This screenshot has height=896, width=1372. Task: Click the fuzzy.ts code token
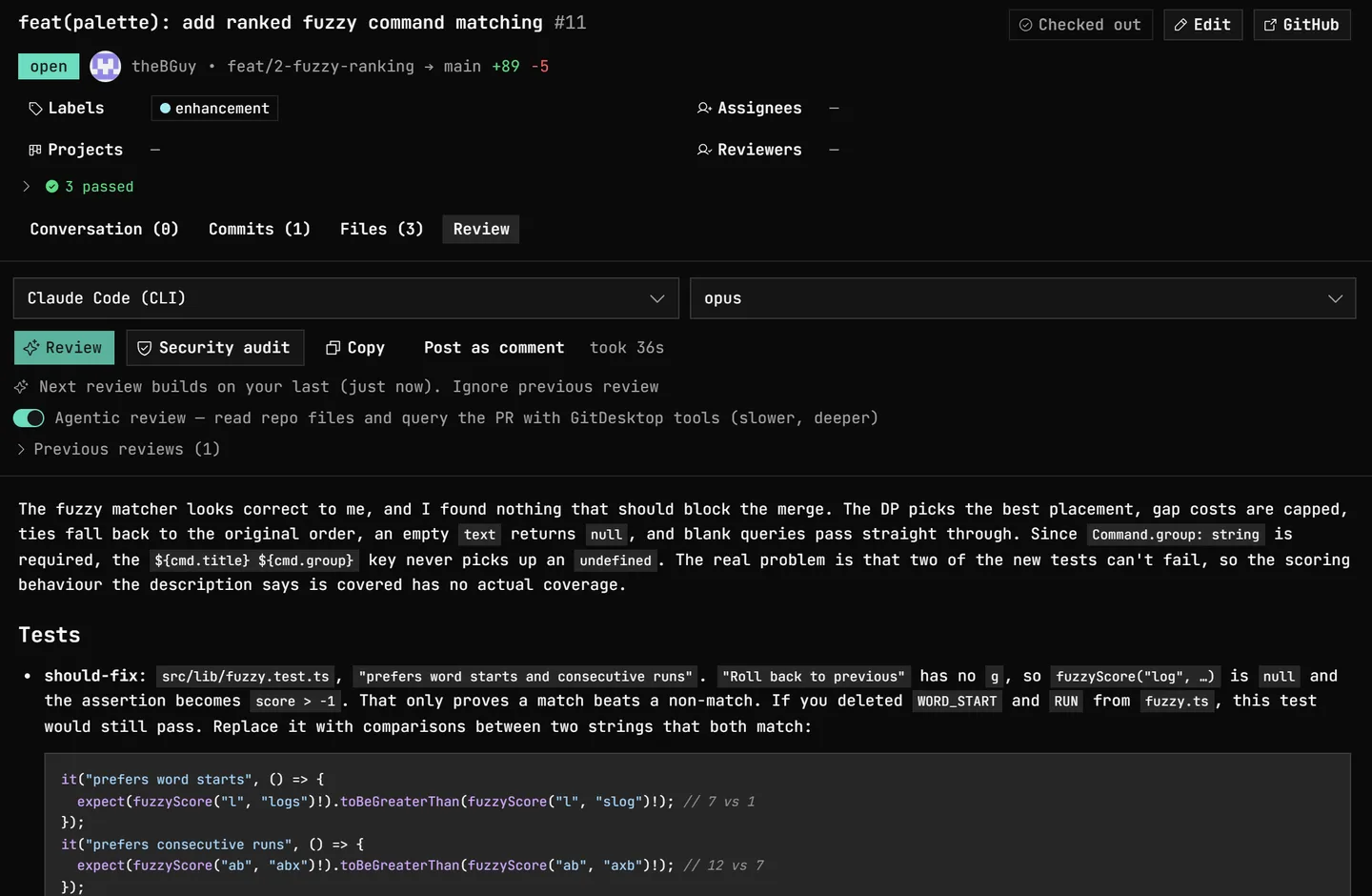point(1177,702)
